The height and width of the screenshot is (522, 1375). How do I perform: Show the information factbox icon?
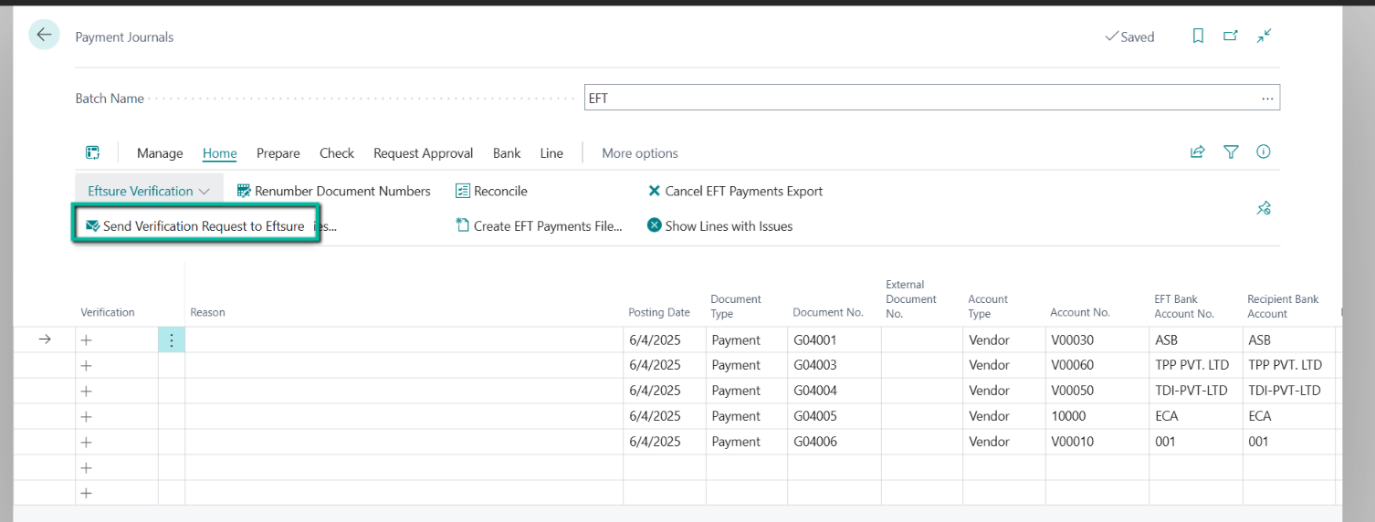pos(1263,152)
